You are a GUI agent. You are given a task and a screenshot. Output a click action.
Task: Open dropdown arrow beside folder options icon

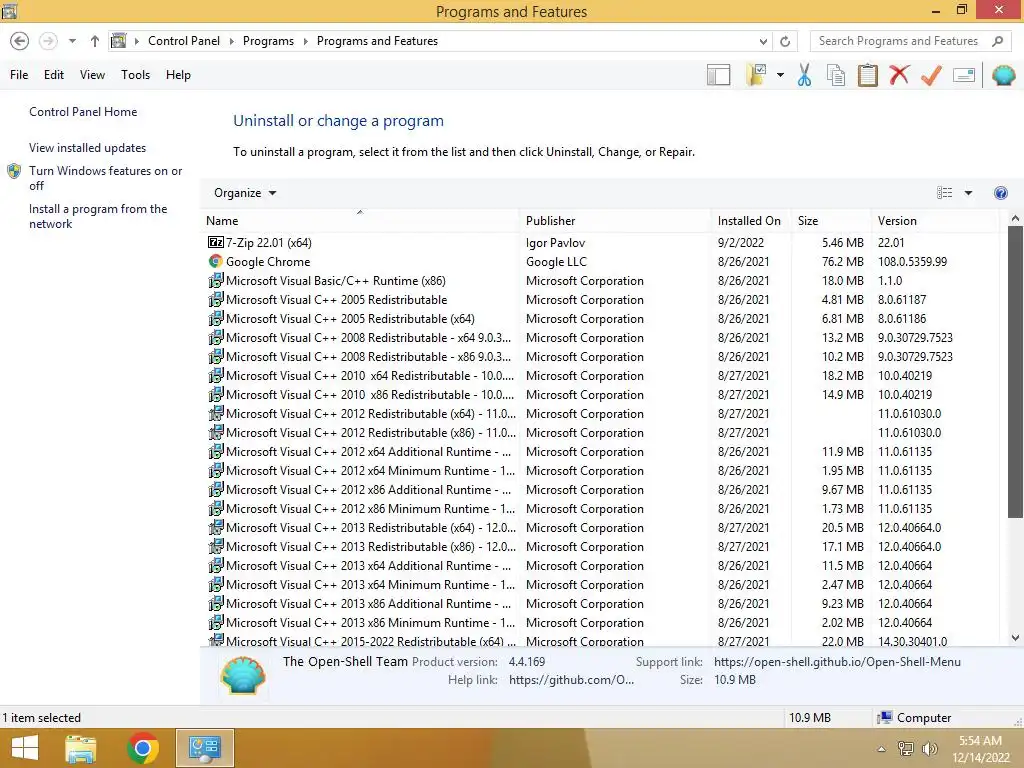pyautogui.click(x=780, y=75)
